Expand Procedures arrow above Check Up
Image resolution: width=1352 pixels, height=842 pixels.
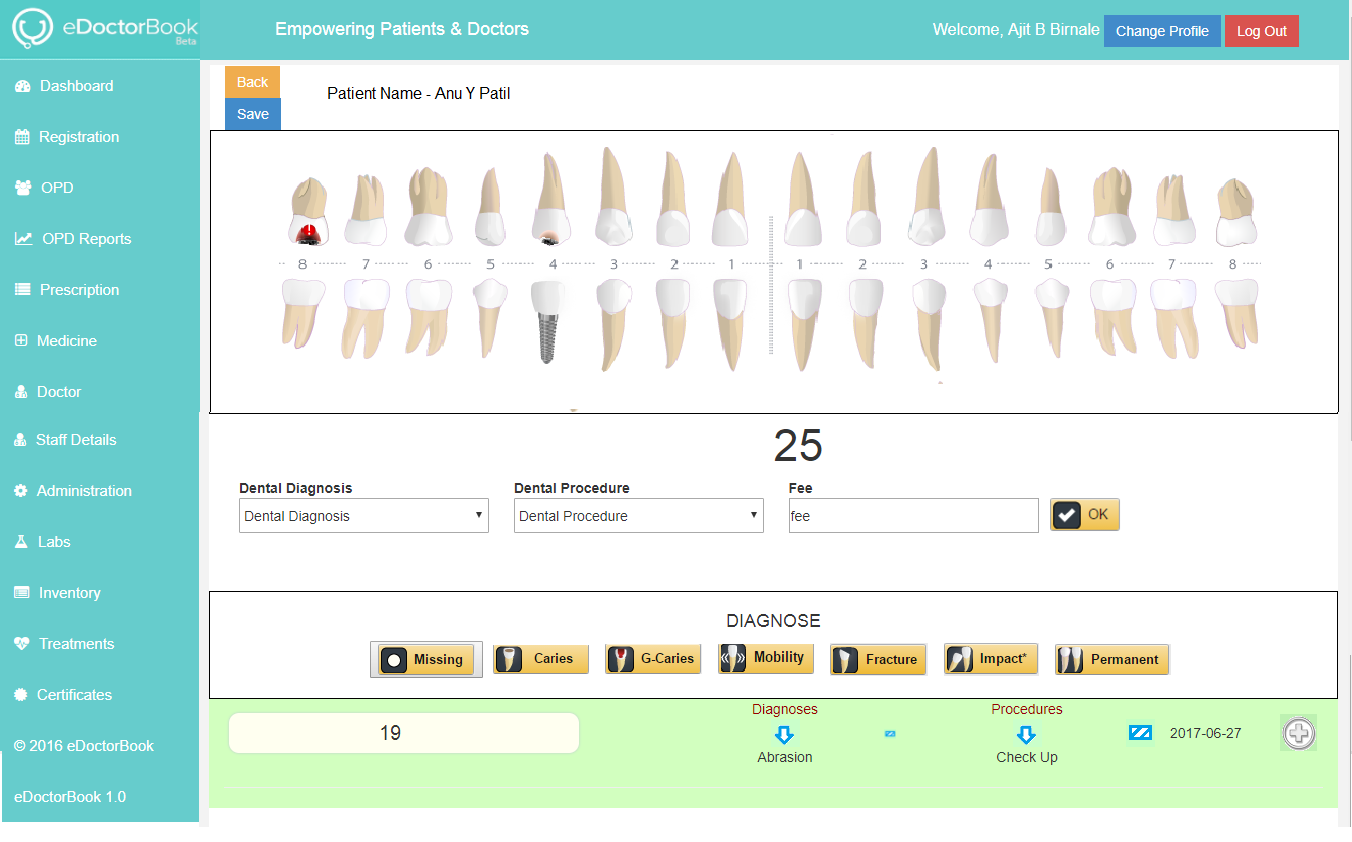(x=1026, y=735)
